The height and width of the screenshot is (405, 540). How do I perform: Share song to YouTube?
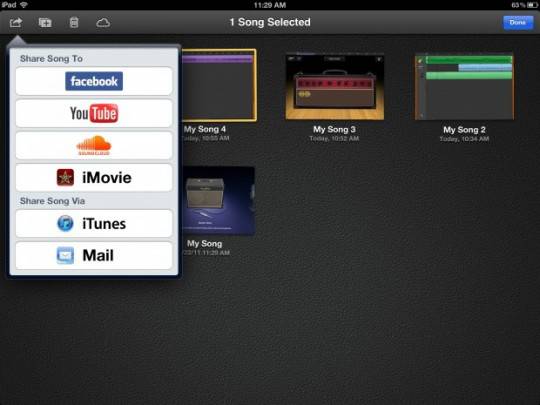tap(94, 113)
